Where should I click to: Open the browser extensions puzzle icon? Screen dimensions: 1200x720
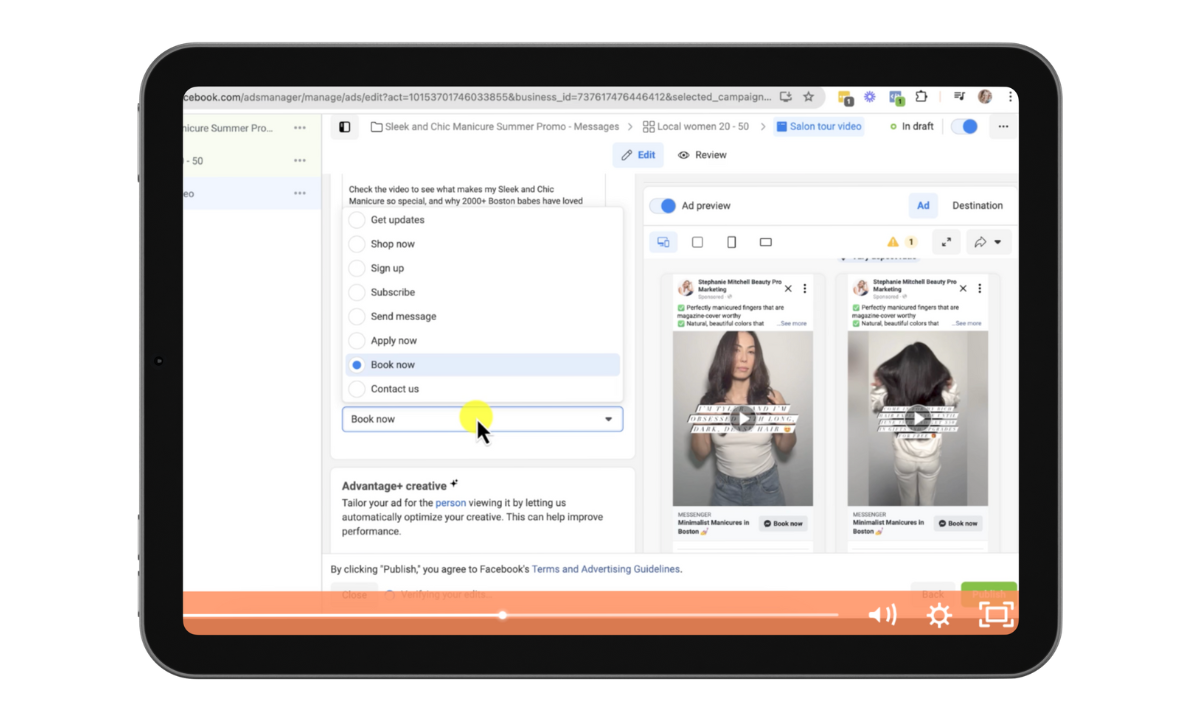(922, 97)
